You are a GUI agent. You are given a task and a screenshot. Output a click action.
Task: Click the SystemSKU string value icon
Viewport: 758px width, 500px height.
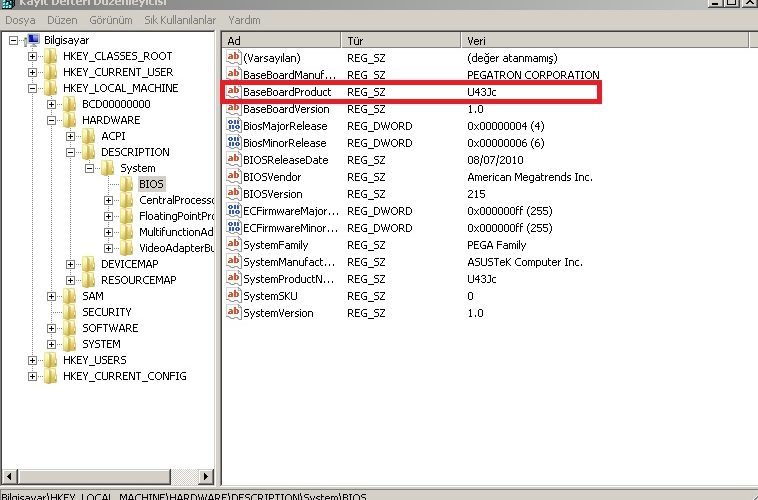coord(234,296)
